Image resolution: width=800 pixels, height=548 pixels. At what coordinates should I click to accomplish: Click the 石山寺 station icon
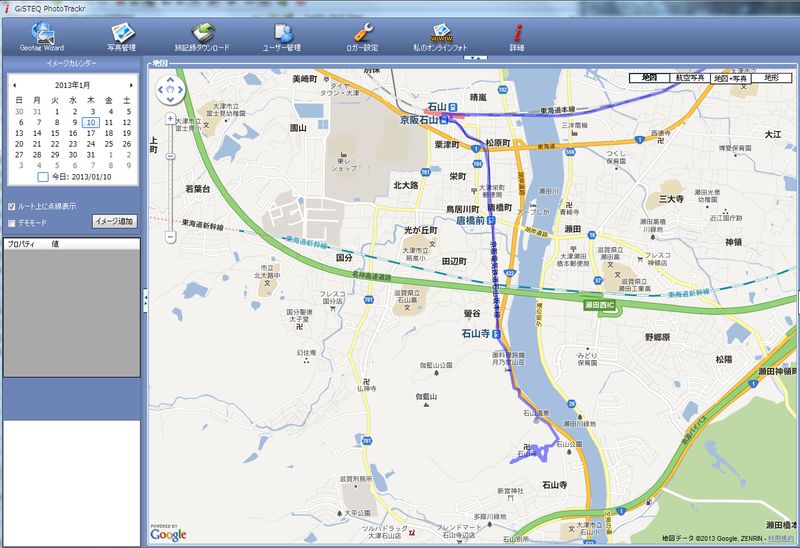coord(496,334)
